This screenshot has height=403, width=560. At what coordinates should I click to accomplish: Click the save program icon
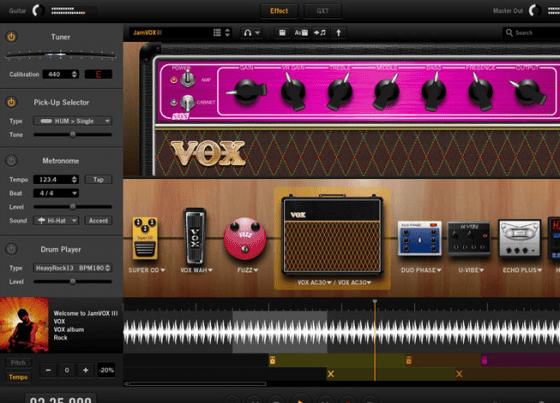pos(282,33)
